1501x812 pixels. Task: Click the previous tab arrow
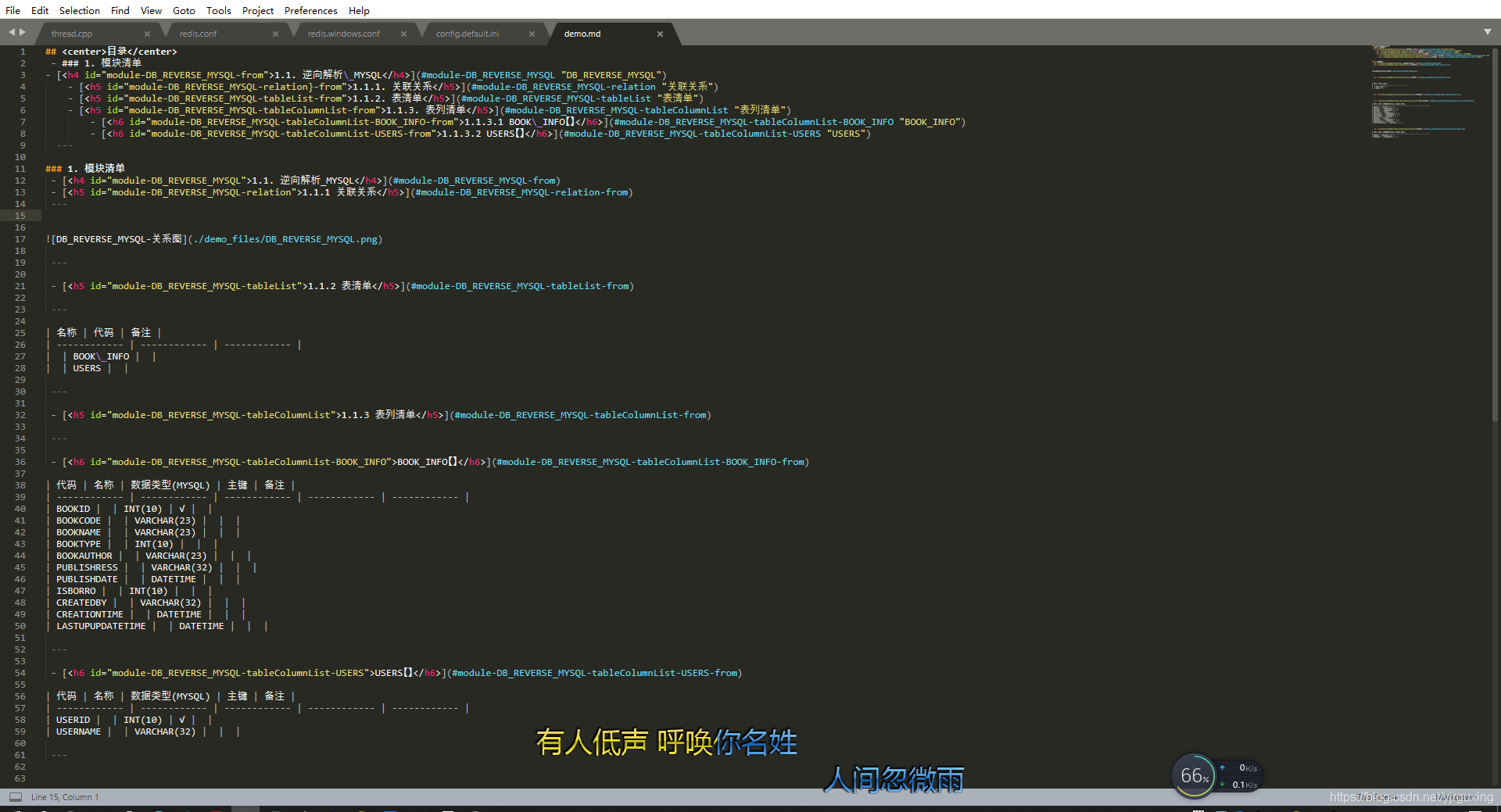(x=12, y=32)
